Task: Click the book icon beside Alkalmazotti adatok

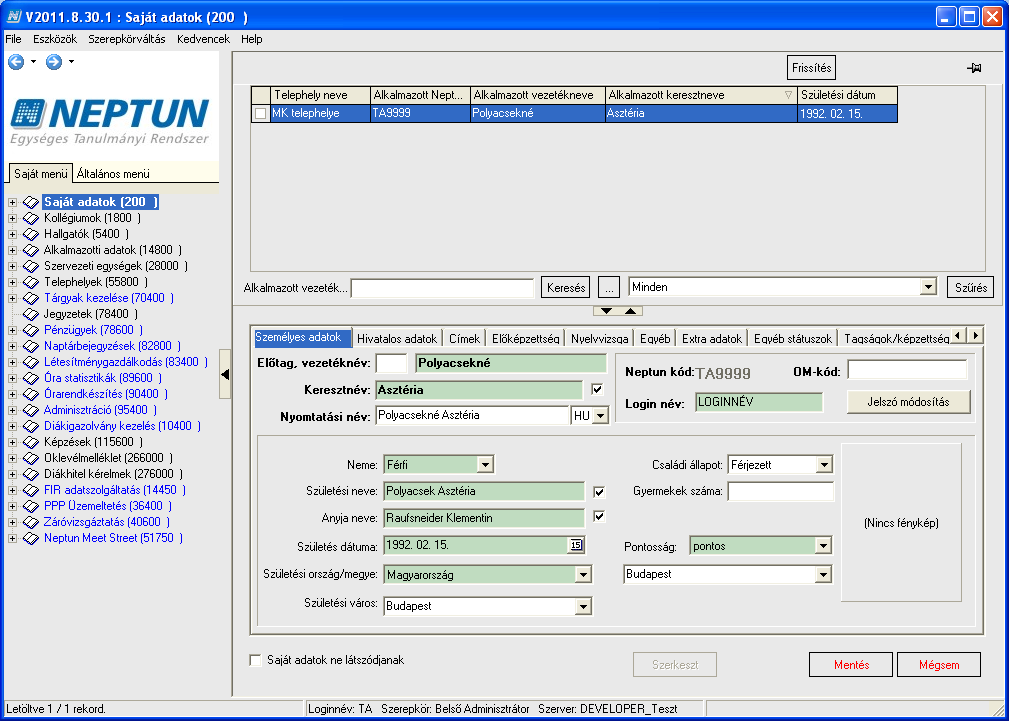Action: (x=31, y=250)
